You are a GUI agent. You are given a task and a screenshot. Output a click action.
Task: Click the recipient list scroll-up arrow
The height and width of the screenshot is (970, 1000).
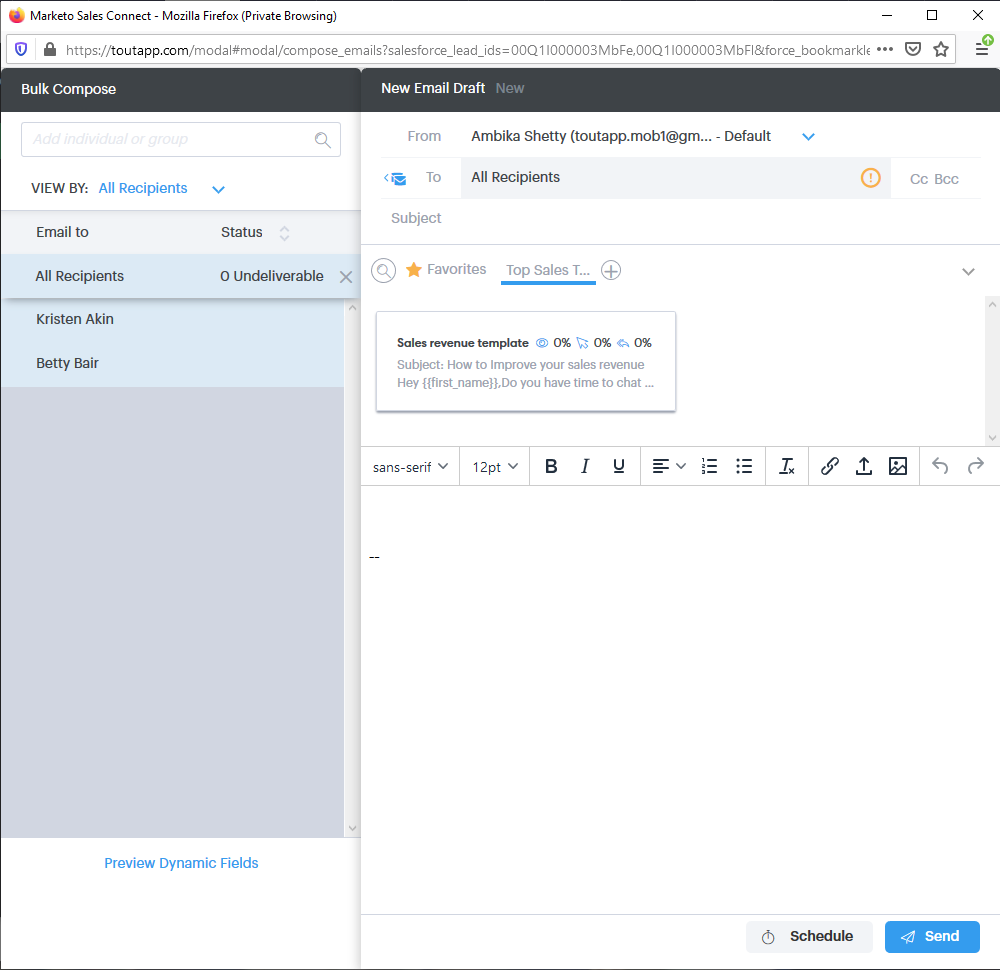pyautogui.click(x=352, y=307)
